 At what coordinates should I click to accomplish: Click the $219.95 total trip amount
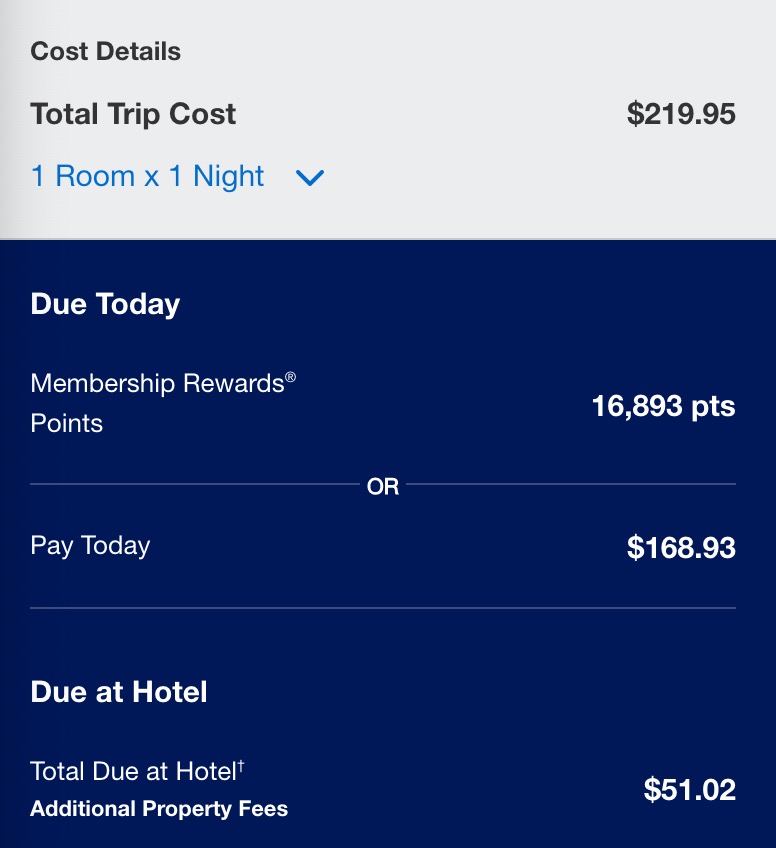click(681, 114)
